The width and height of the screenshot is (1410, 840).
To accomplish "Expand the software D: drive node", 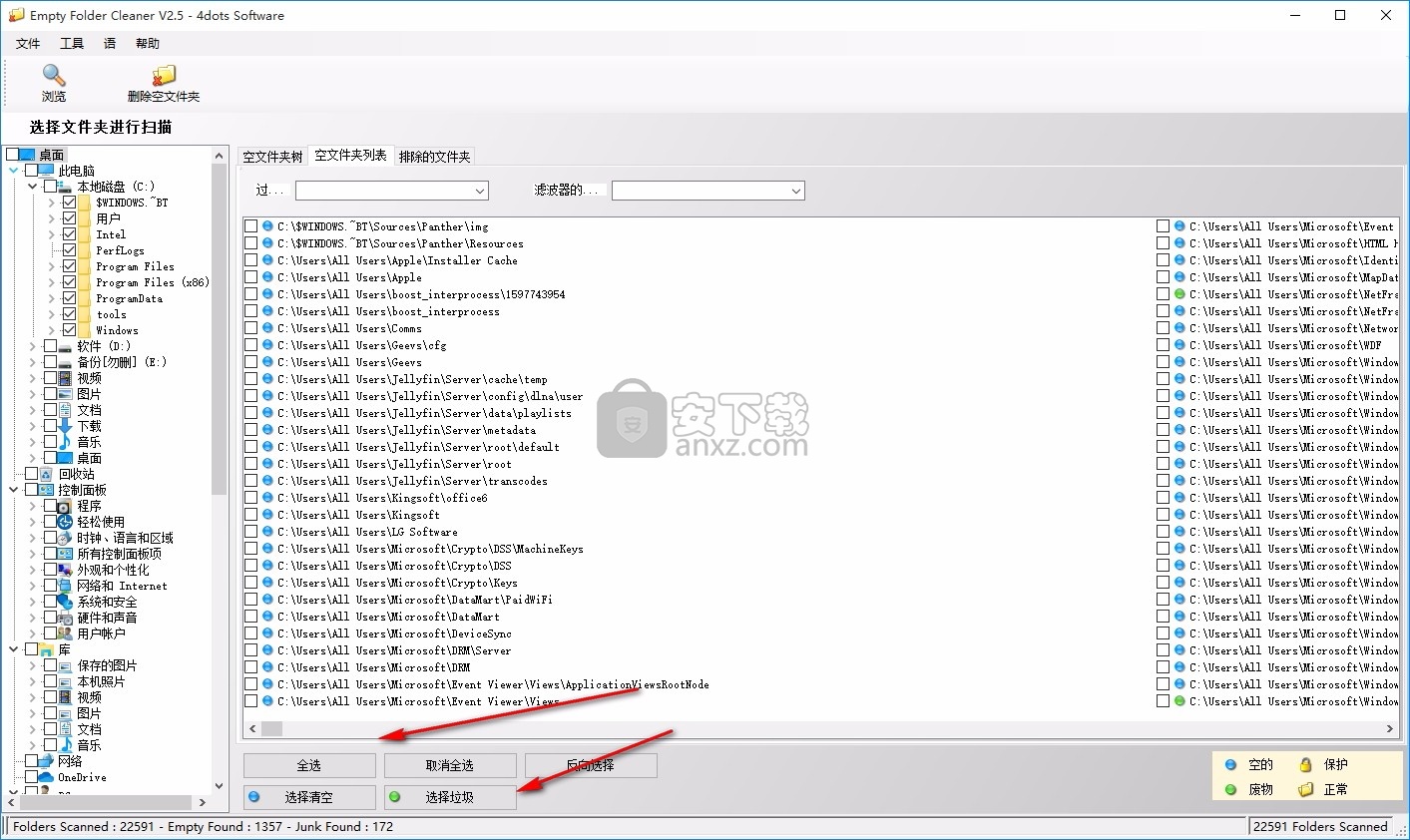I will [33, 346].
